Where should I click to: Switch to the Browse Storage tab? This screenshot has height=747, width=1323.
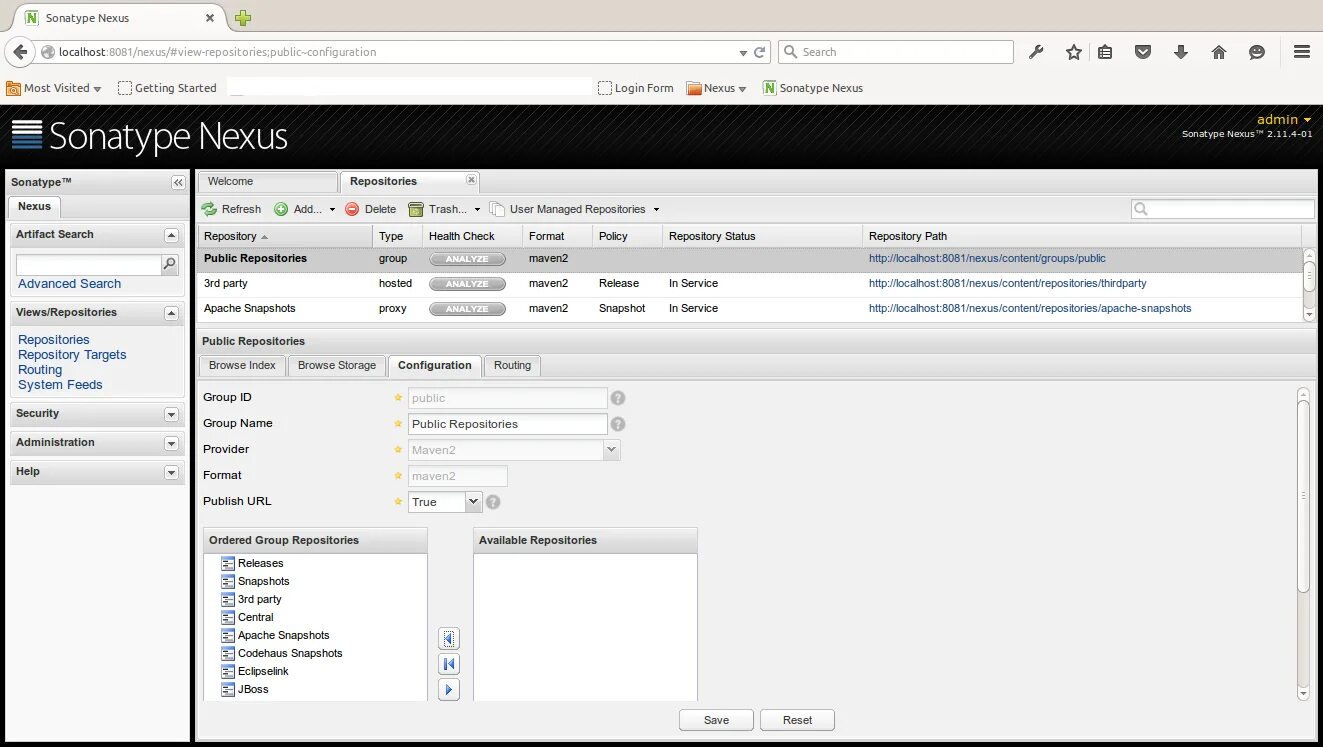click(x=337, y=366)
